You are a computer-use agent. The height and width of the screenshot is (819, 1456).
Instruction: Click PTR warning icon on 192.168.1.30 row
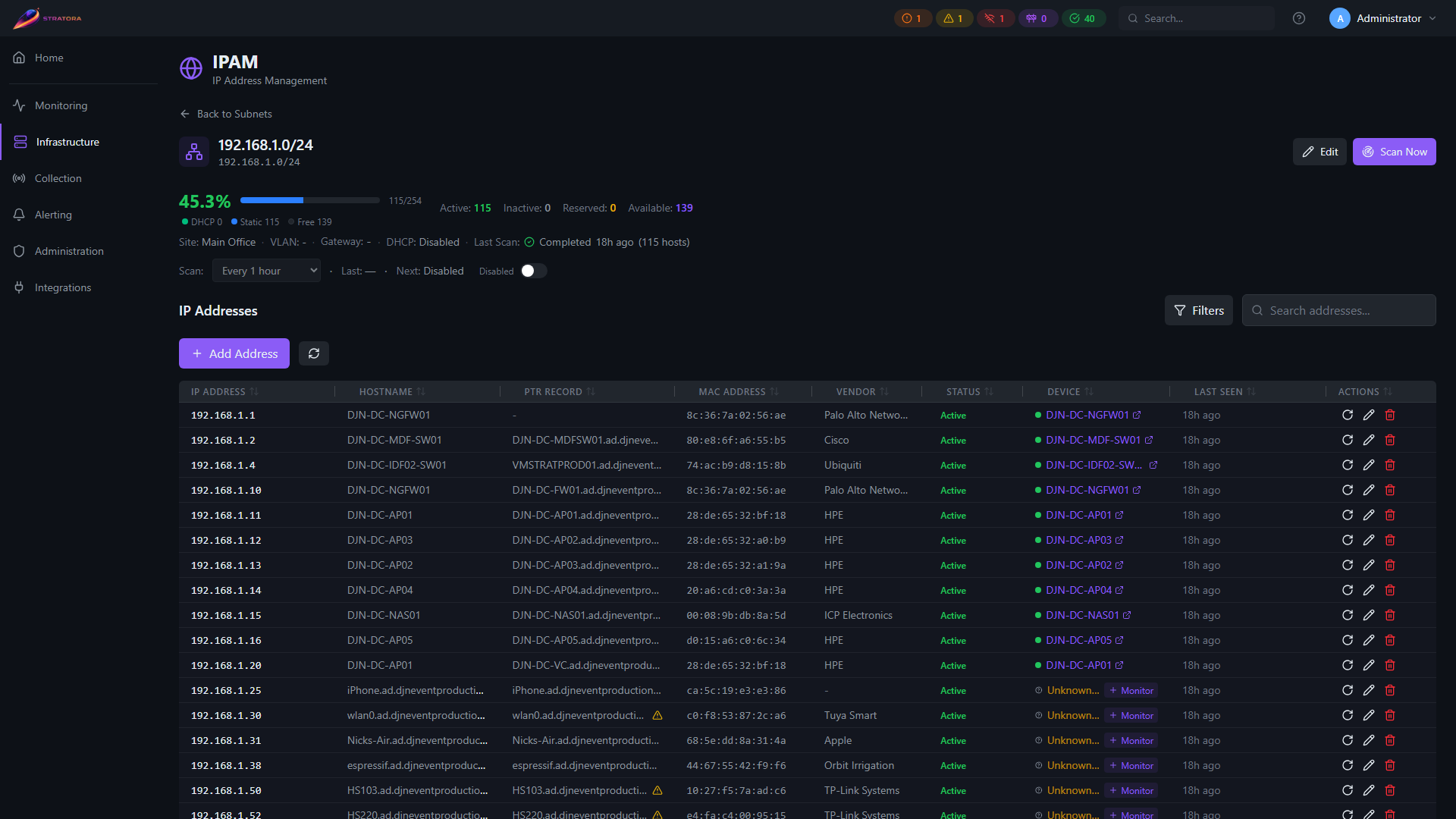(657, 715)
